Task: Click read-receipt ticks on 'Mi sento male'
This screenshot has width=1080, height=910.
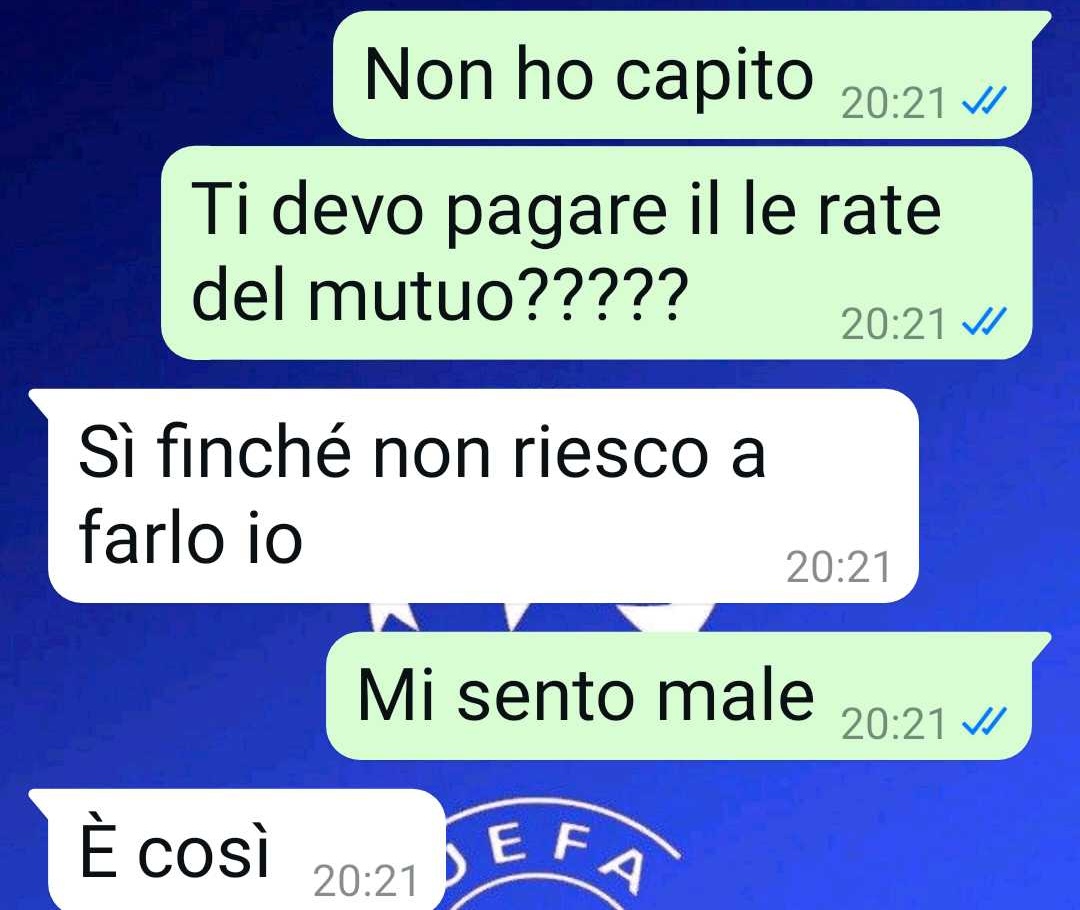Action: pyautogui.click(x=984, y=721)
